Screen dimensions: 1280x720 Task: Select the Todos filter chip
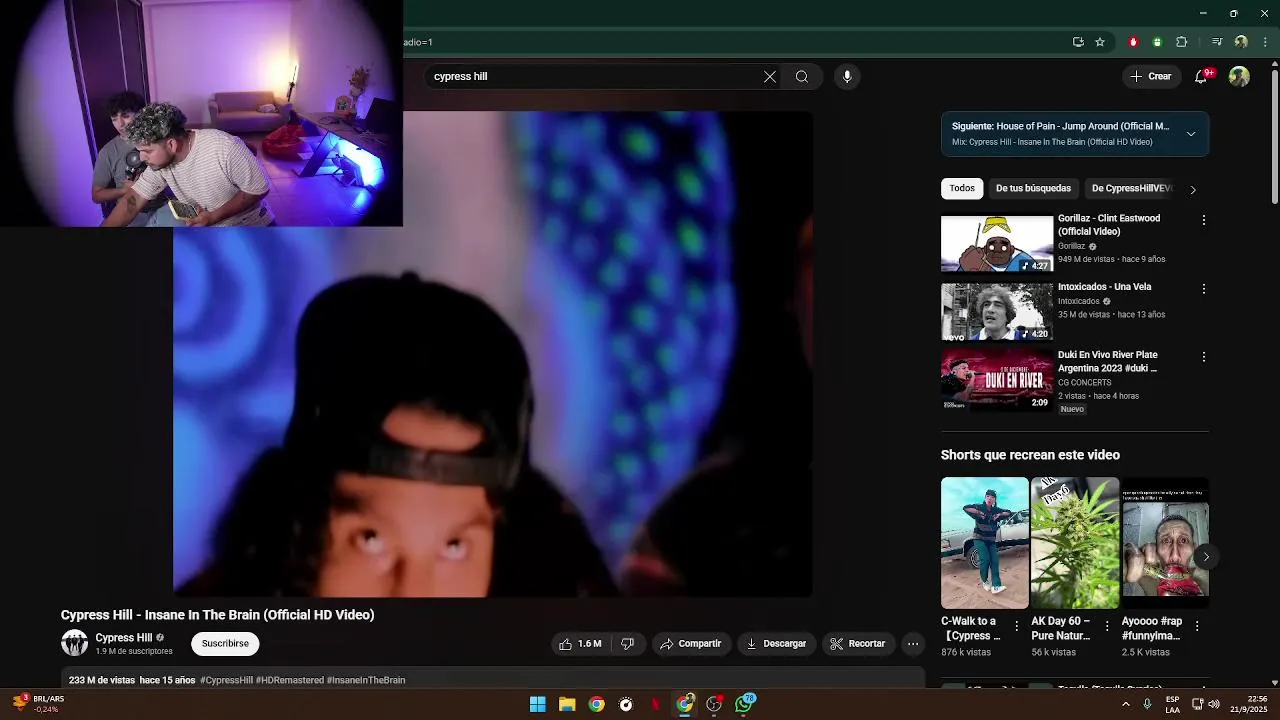tap(962, 188)
